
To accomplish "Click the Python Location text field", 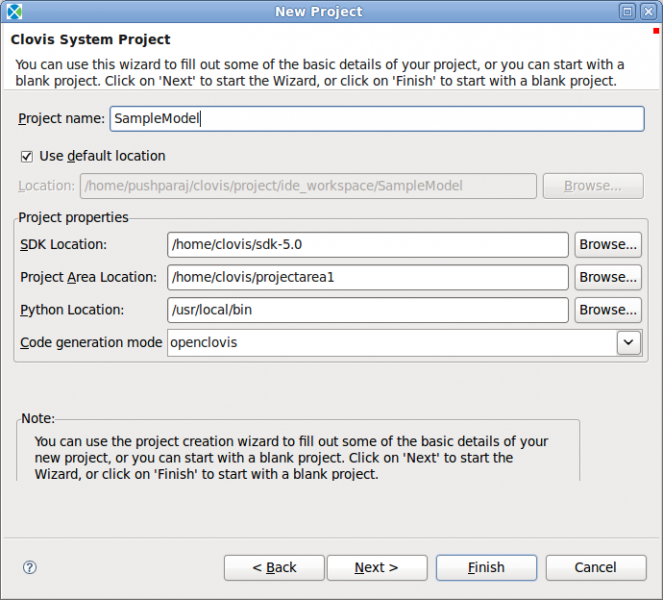I will point(368,310).
